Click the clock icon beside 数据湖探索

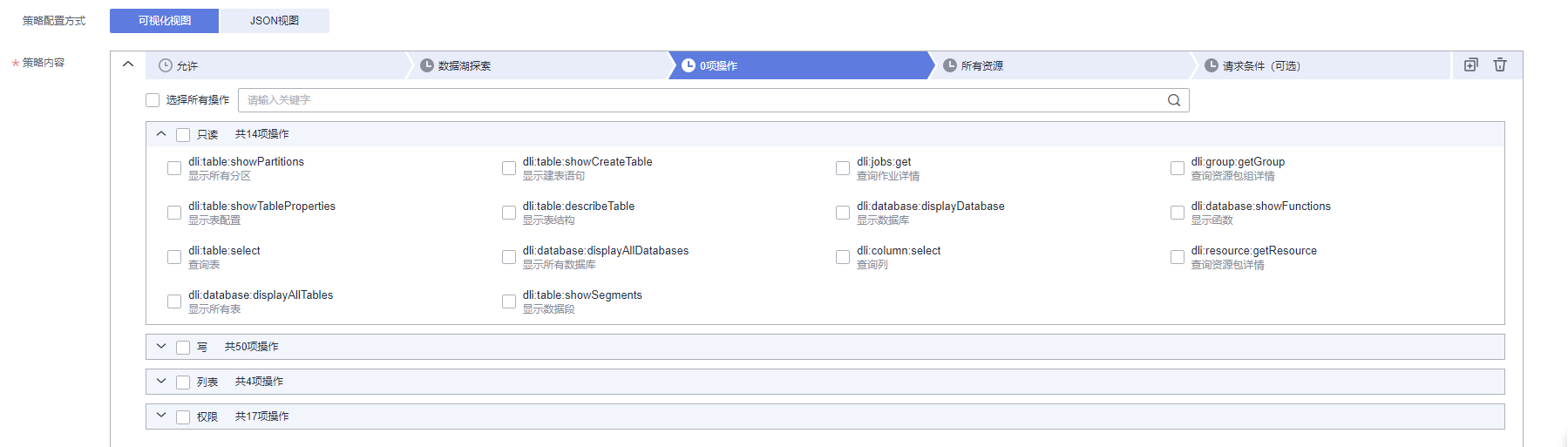point(427,65)
